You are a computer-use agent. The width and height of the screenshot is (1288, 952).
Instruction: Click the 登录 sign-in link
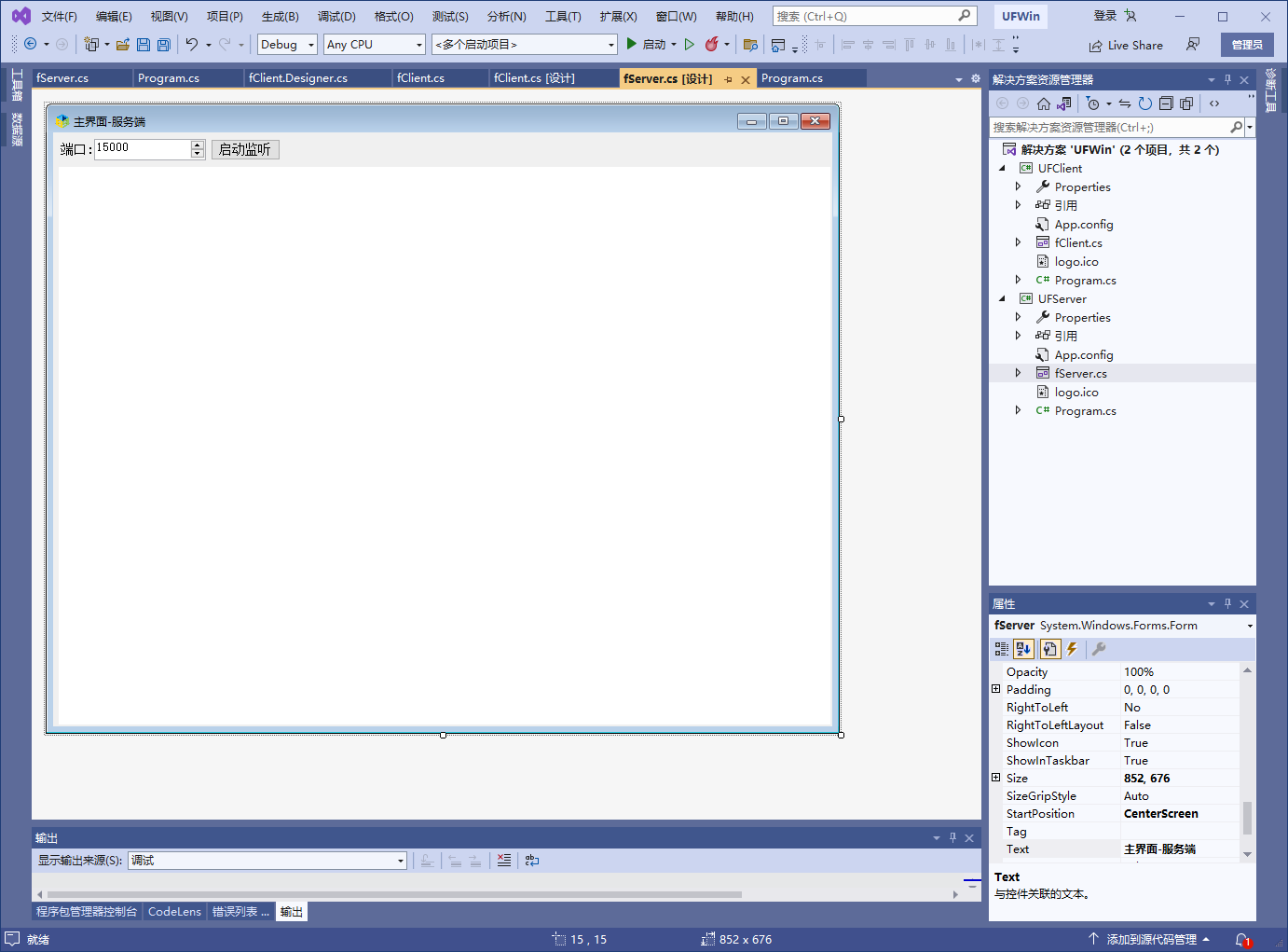pyautogui.click(x=1105, y=16)
